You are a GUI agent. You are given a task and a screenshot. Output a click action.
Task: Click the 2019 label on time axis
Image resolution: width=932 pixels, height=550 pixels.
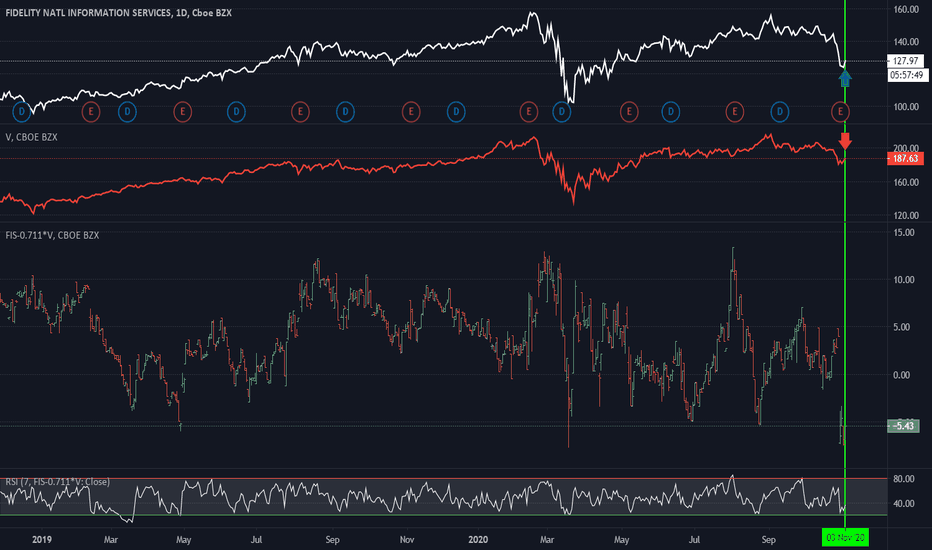(x=42, y=540)
